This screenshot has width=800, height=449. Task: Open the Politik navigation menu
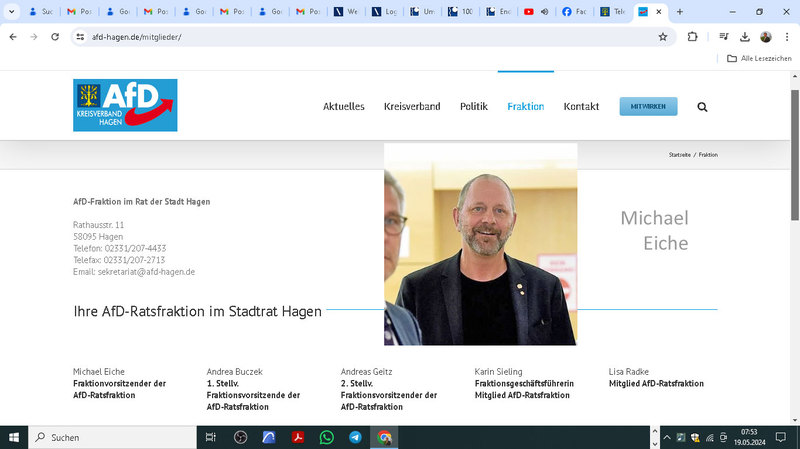474,107
